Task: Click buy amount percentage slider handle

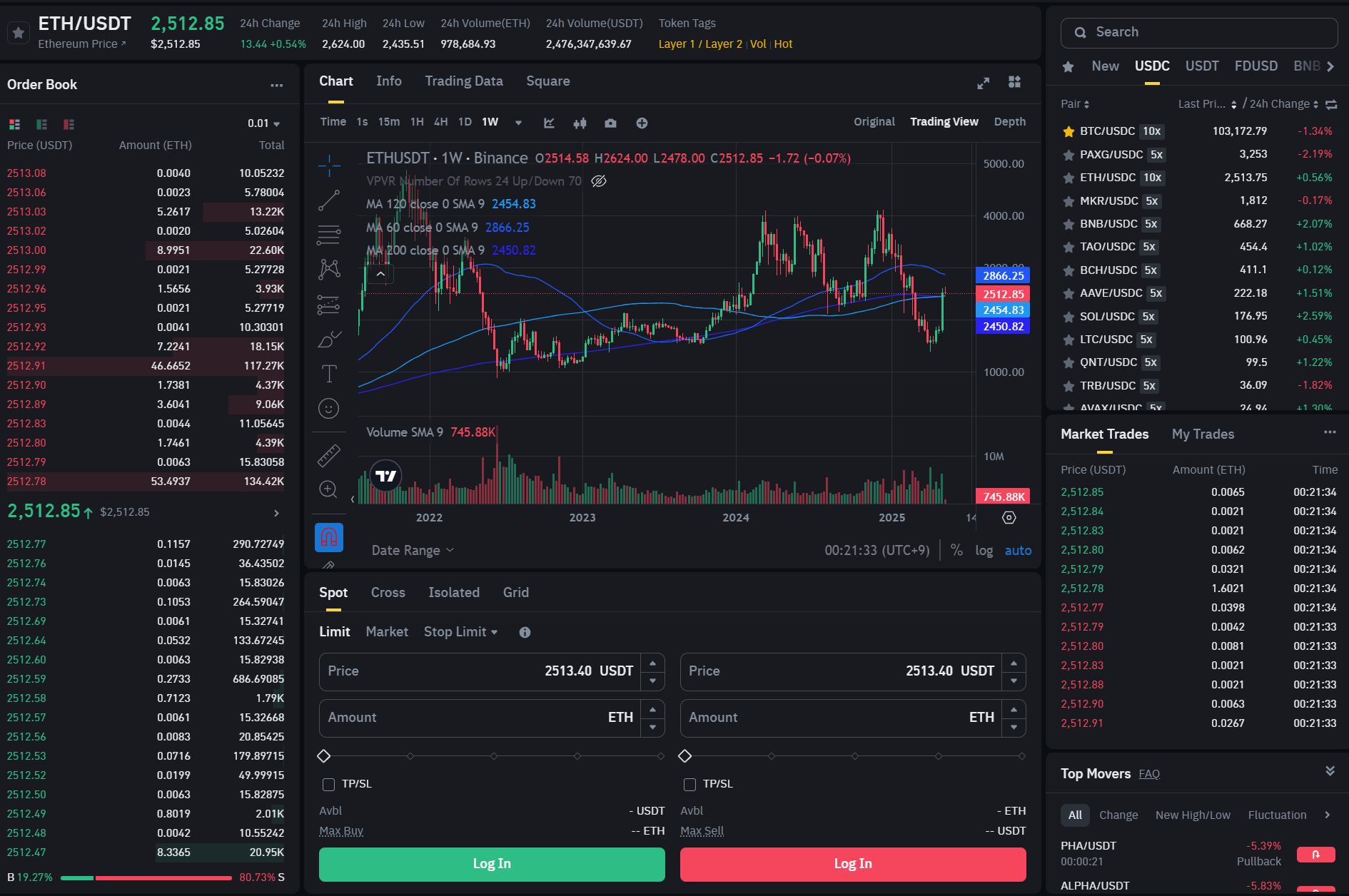Action: pos(324,756)
